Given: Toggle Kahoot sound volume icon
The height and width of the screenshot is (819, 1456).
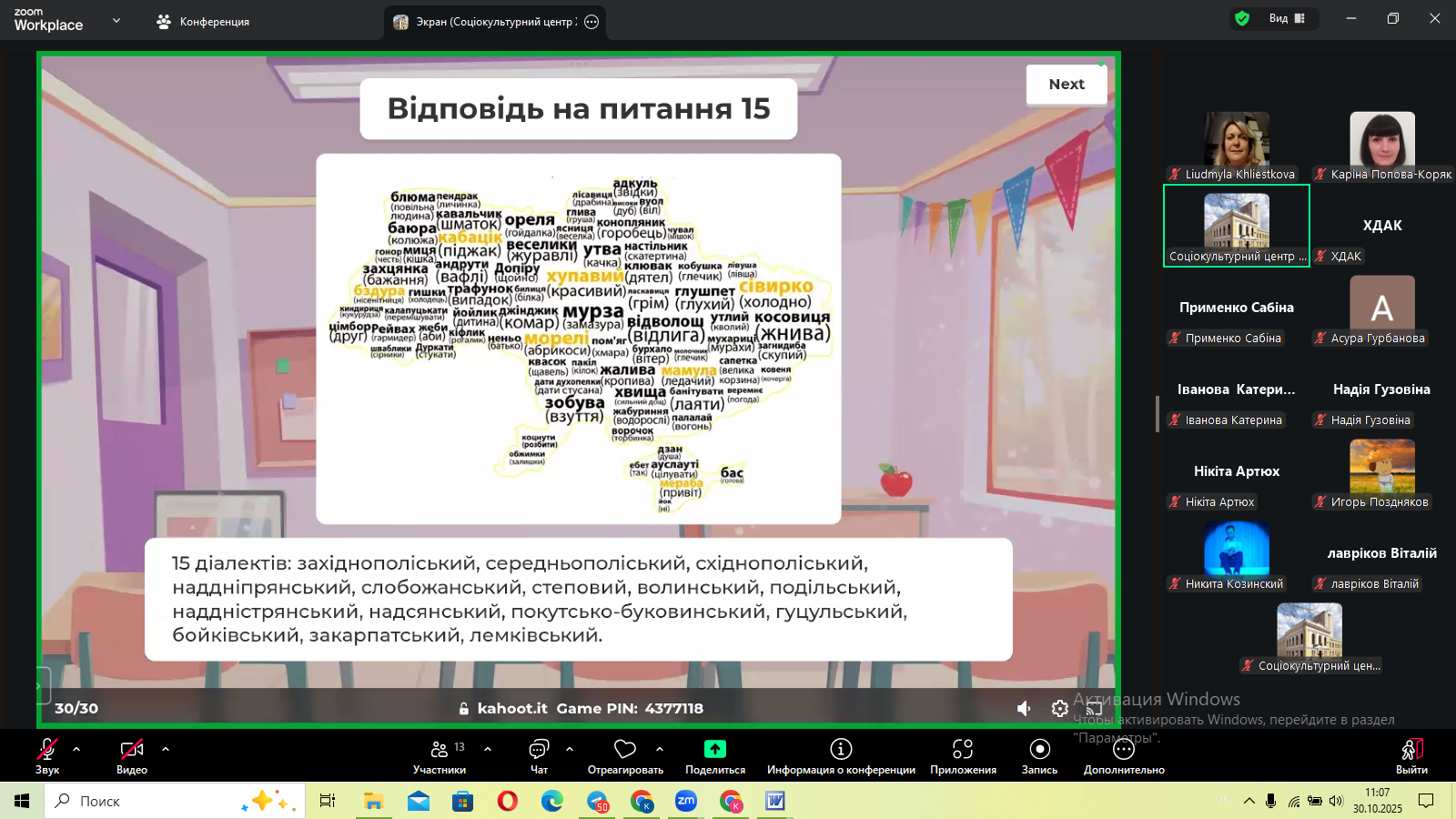Looking at the screenshot, I should [1025, 708].
